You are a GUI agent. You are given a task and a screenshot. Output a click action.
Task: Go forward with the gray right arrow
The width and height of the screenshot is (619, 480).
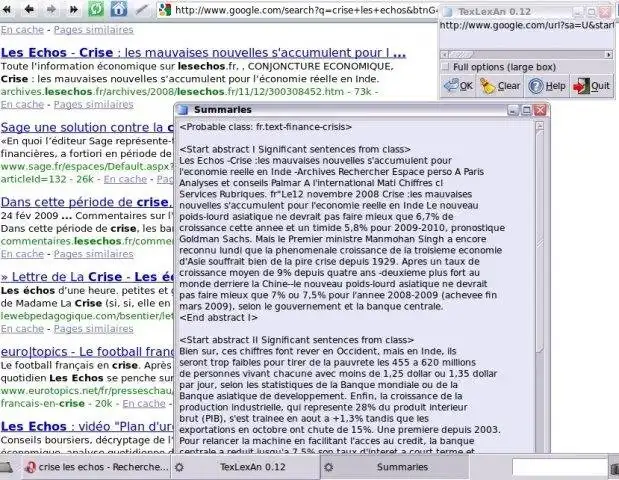[x=51, y=9]
